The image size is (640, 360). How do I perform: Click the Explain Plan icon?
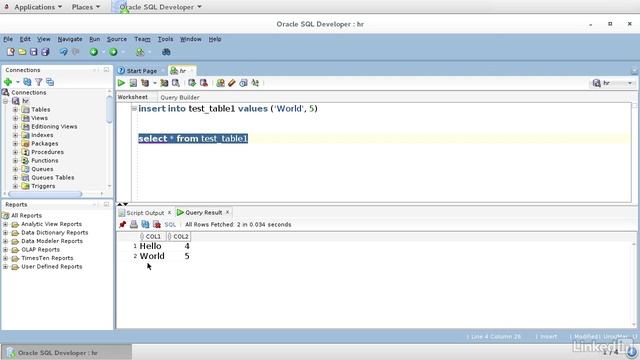coord(145,83)
